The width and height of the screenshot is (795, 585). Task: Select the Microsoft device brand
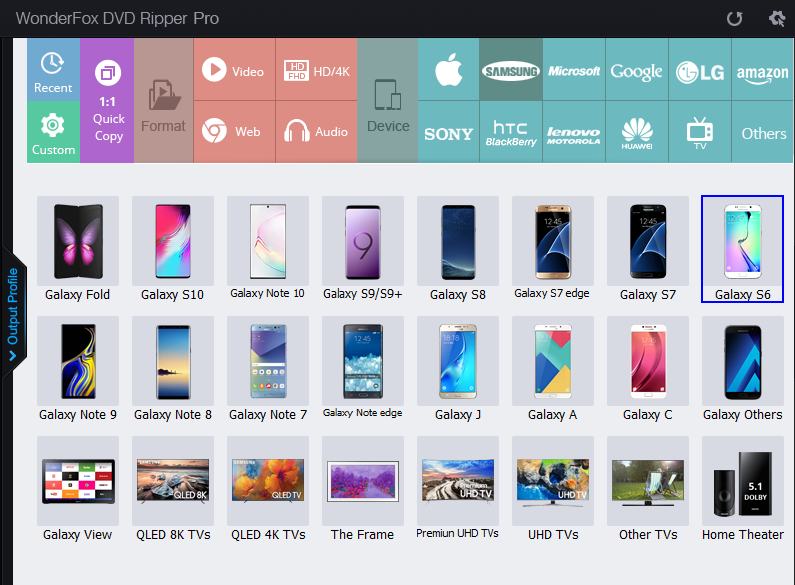coord(574,69)
